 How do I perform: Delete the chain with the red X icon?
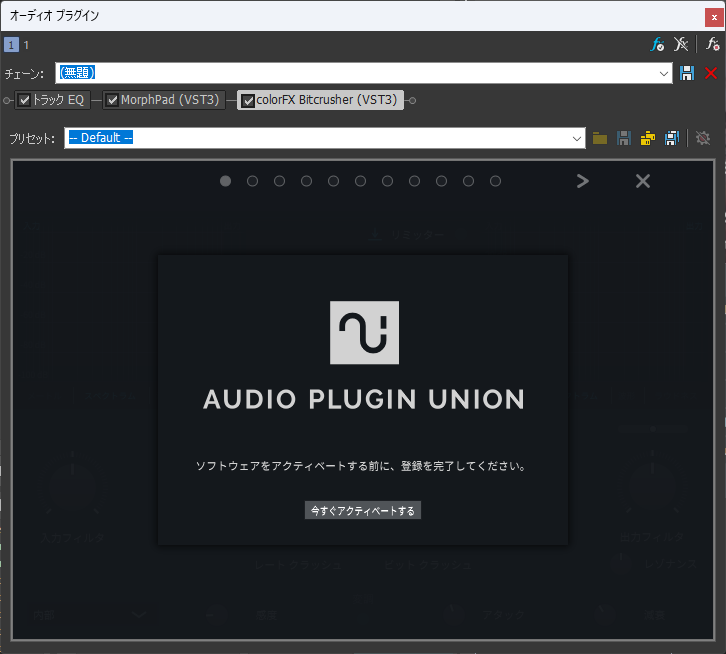tap(711, 73)
